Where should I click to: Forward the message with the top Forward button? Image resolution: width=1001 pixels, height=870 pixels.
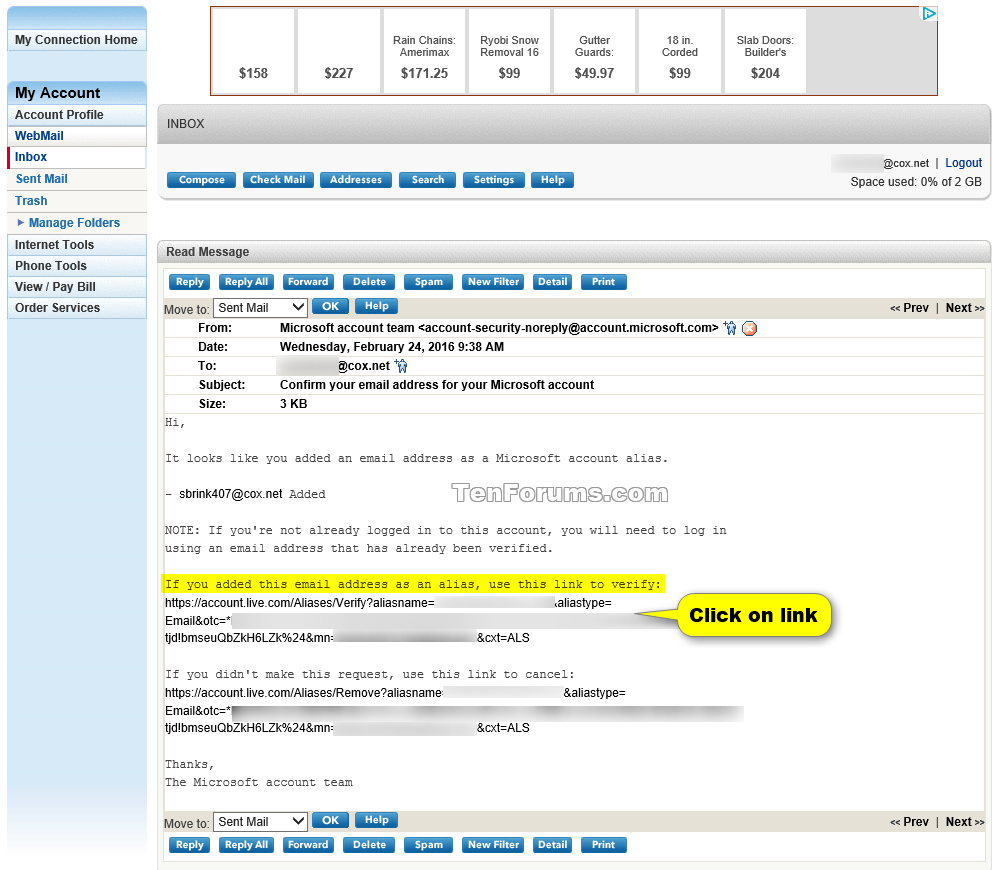[308, 282]
